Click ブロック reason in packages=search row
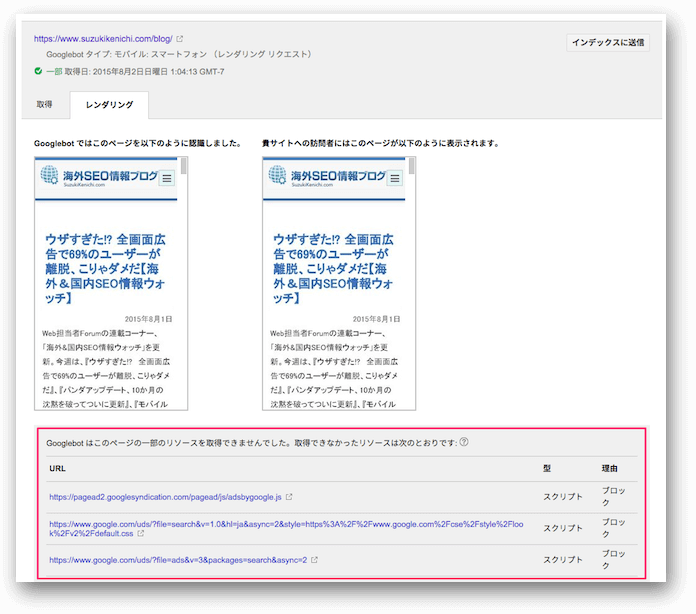Viewport: 696px width, 614px height. (613, 560)
